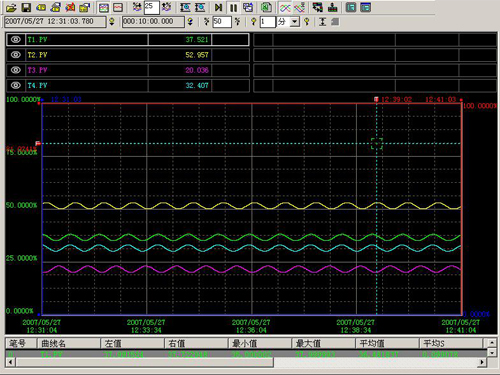Toggle visibility eye for T1.PV
This screenshot has width=500, height=375.
pyautogui.click(x=16, y=39)
